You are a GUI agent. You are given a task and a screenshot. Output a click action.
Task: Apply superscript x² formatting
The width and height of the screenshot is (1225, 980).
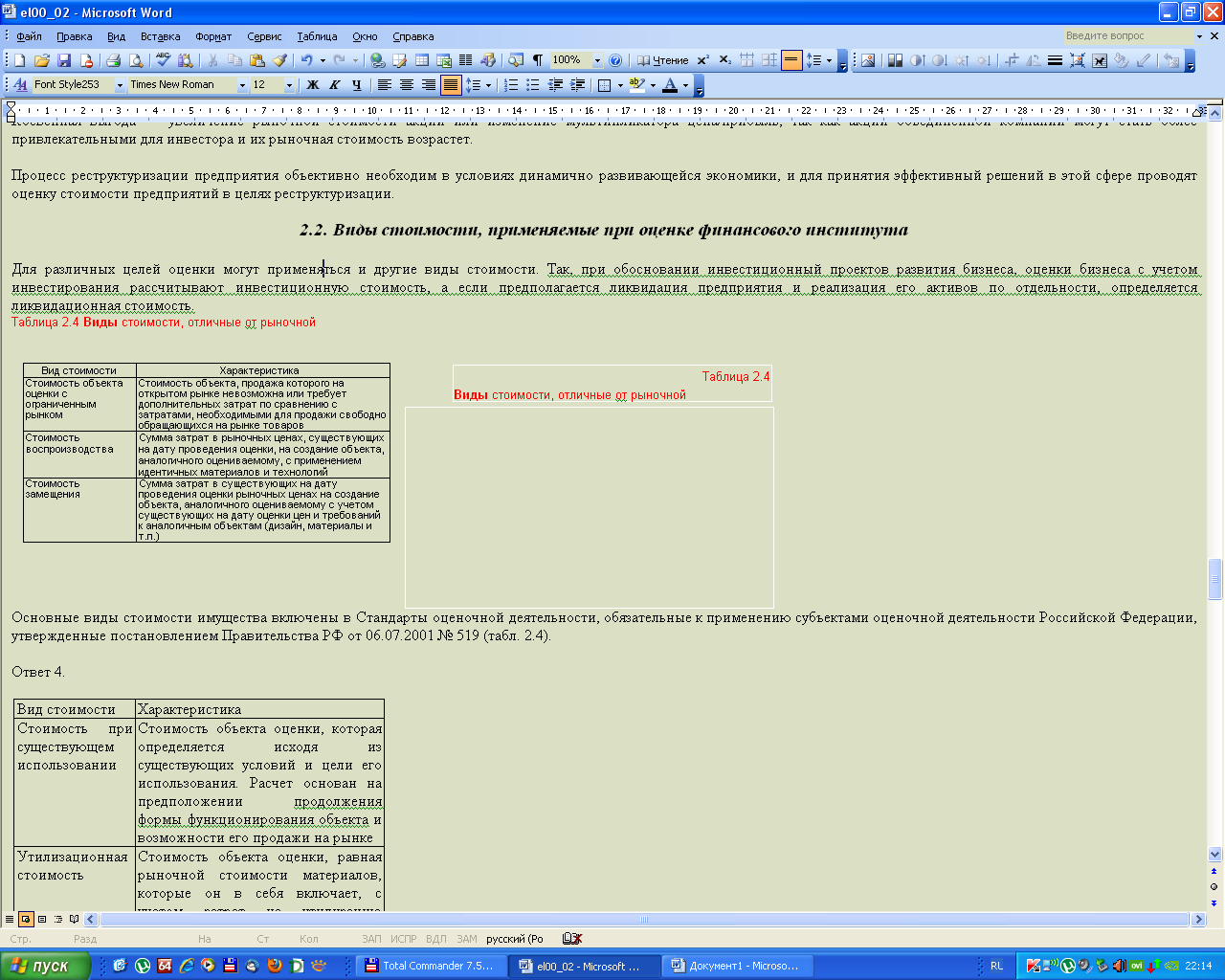pyautogui.click(x=703, y=60)
